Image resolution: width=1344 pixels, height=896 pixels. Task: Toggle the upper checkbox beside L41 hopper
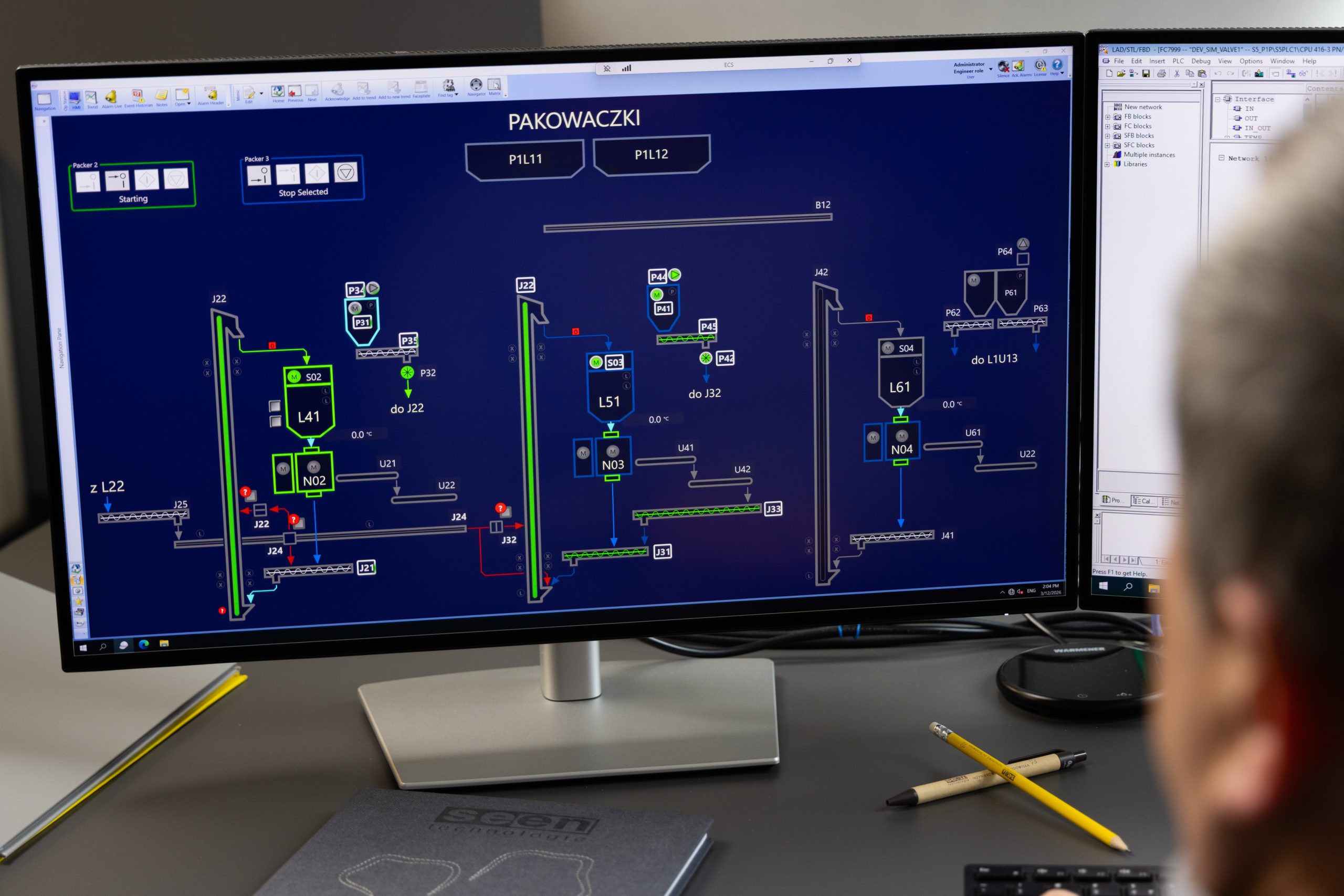tap(275, 406)
